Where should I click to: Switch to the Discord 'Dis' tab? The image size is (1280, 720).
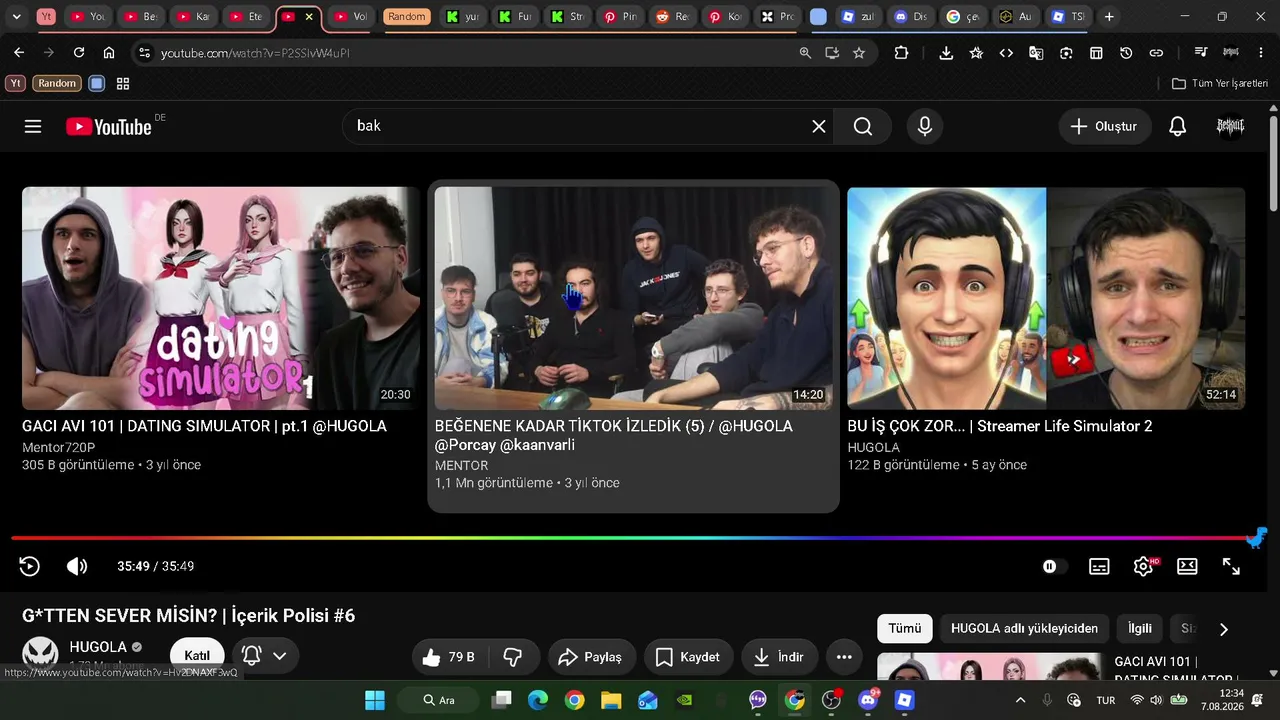click(x=910, y=17)
